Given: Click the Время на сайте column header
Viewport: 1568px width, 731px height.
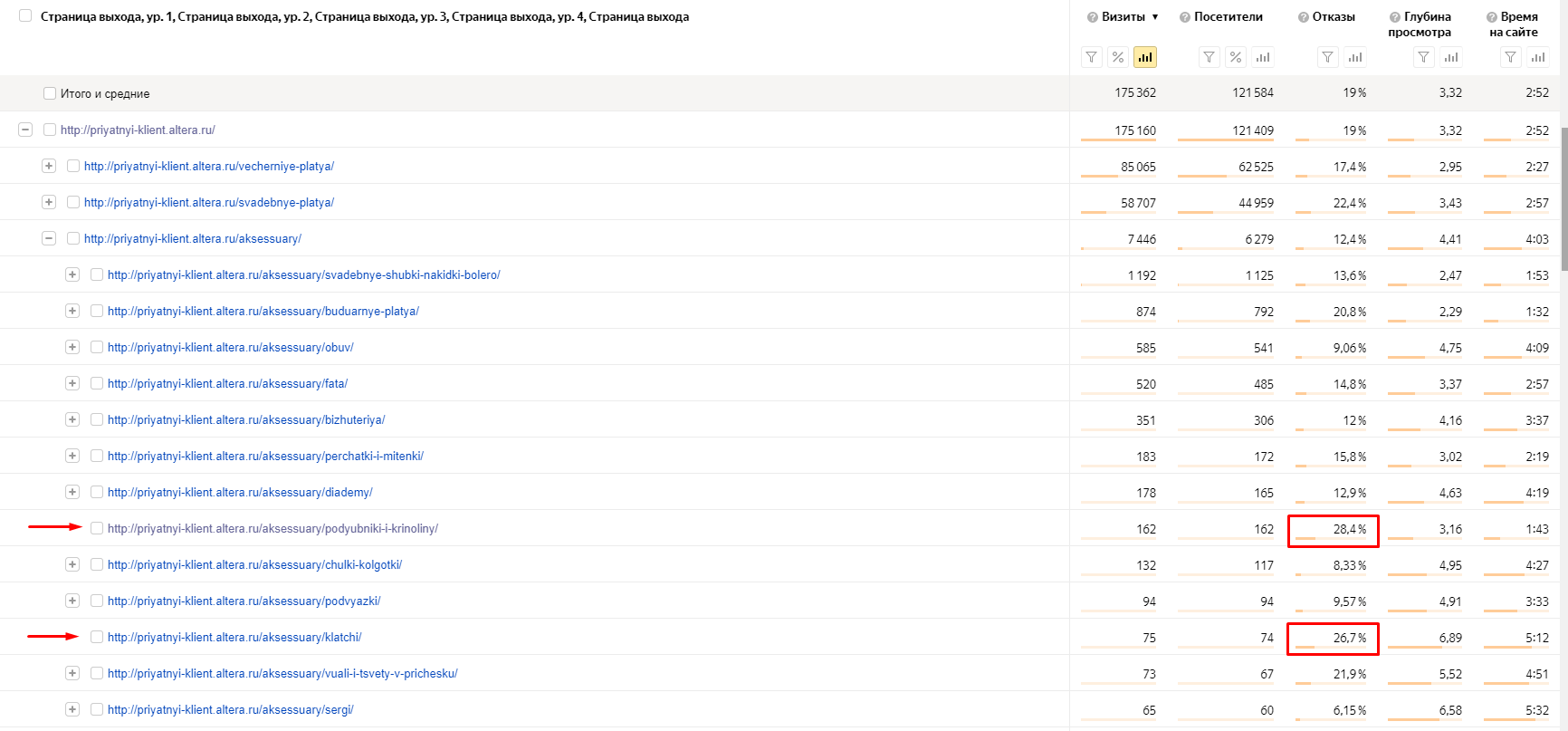Looking at the screenshot, I should (x=1515, y=24).
